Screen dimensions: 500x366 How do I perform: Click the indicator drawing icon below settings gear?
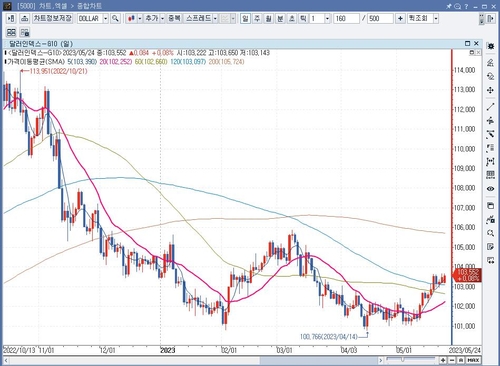pos(490,62)
